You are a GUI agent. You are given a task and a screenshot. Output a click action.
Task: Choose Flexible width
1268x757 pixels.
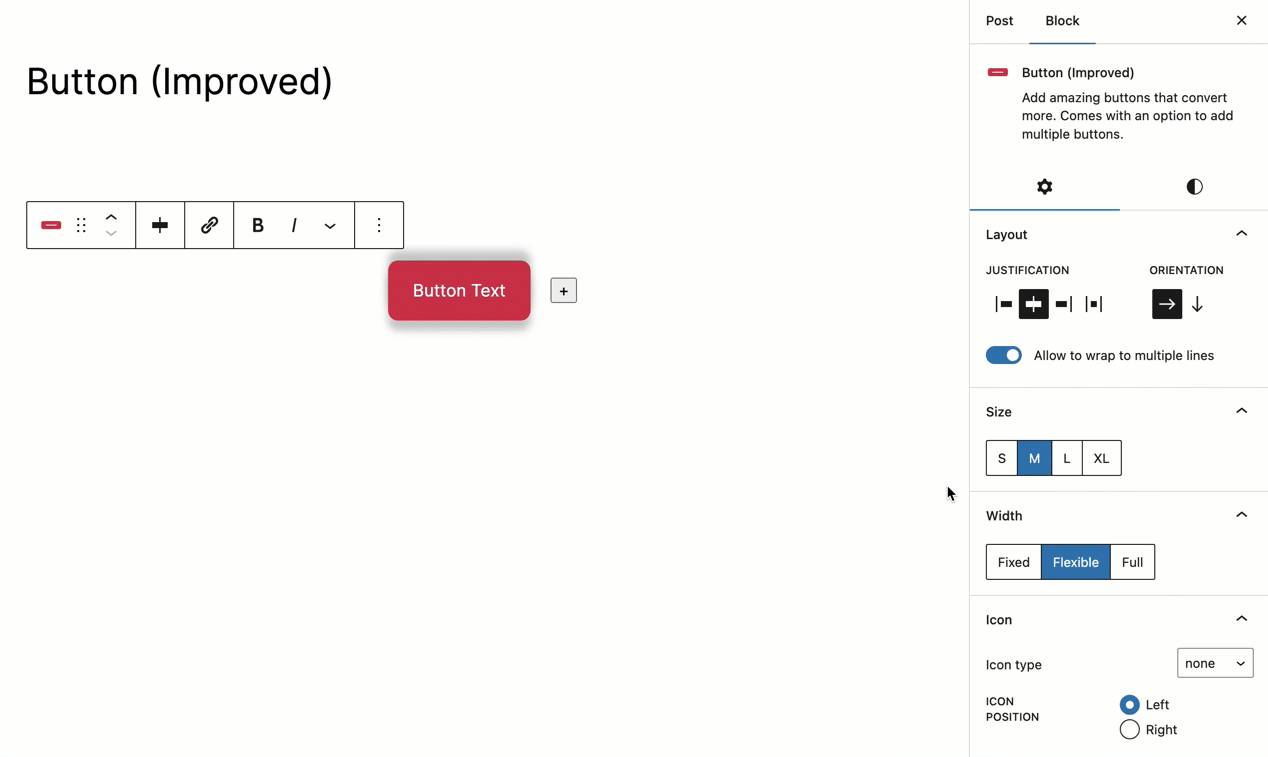pos(1076,562)
